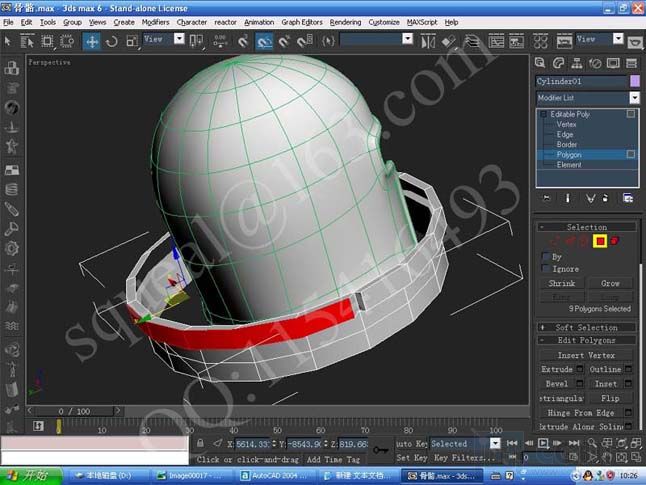The height and width of the screenshot is (485, 646).
Task: Select the Polygon sub-object selection icon
Action: pyautogui.click(x=600, y=241)
